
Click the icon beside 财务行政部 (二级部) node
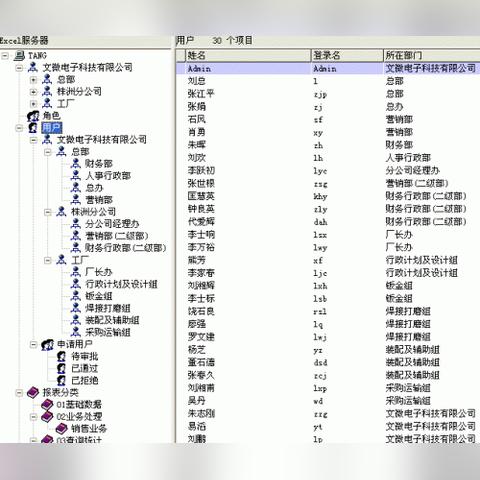click(76, 248)
